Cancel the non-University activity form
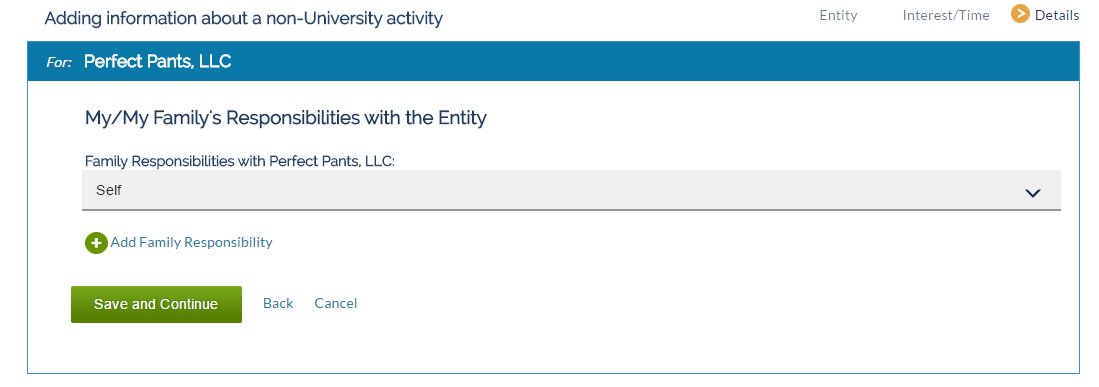 (336, 303)
